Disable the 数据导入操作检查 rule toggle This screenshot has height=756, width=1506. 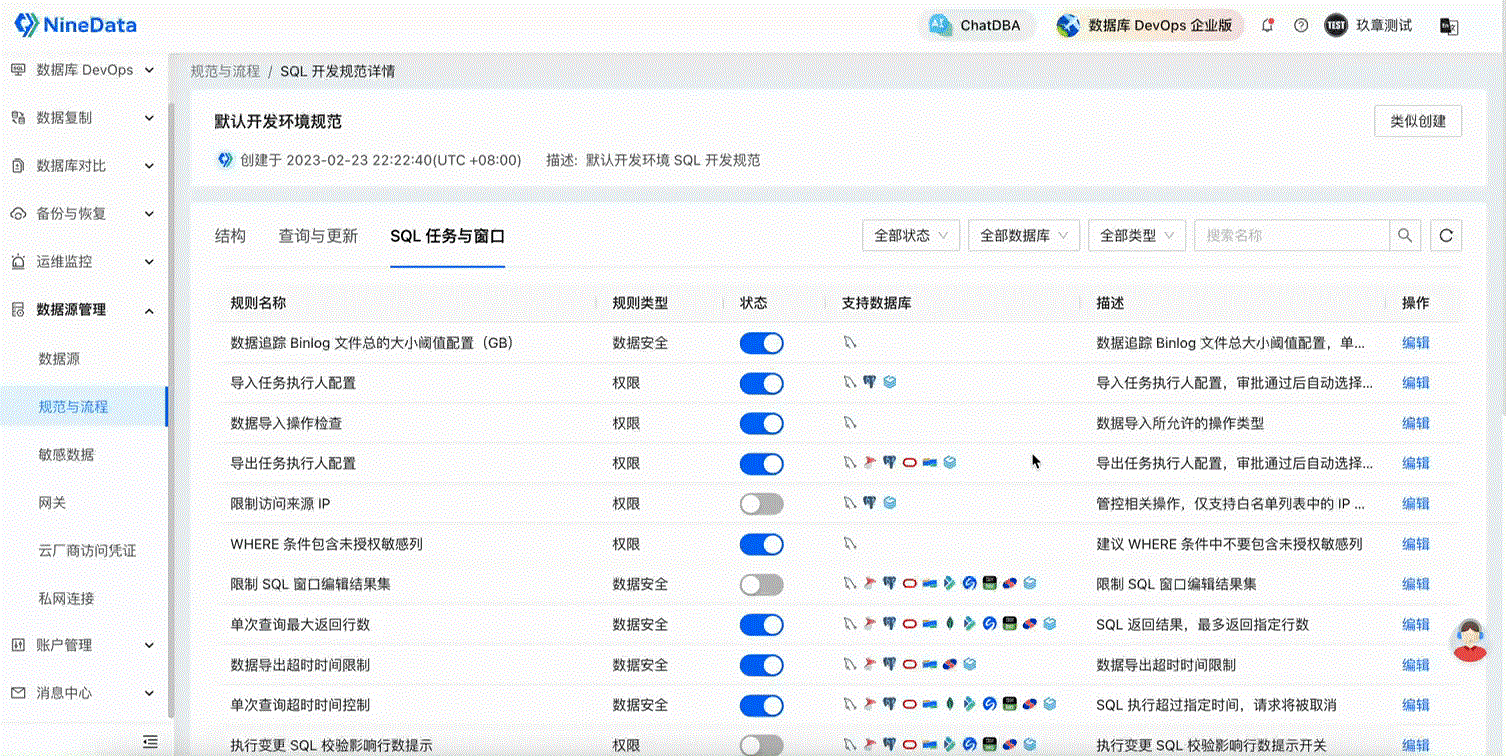761,423
